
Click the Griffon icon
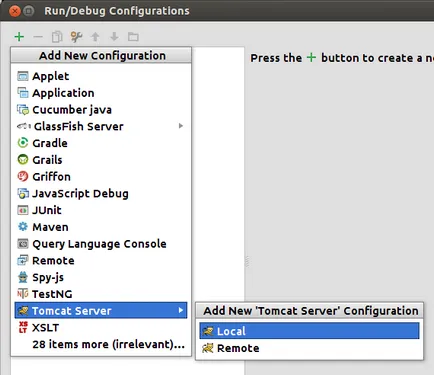[23, 176]
